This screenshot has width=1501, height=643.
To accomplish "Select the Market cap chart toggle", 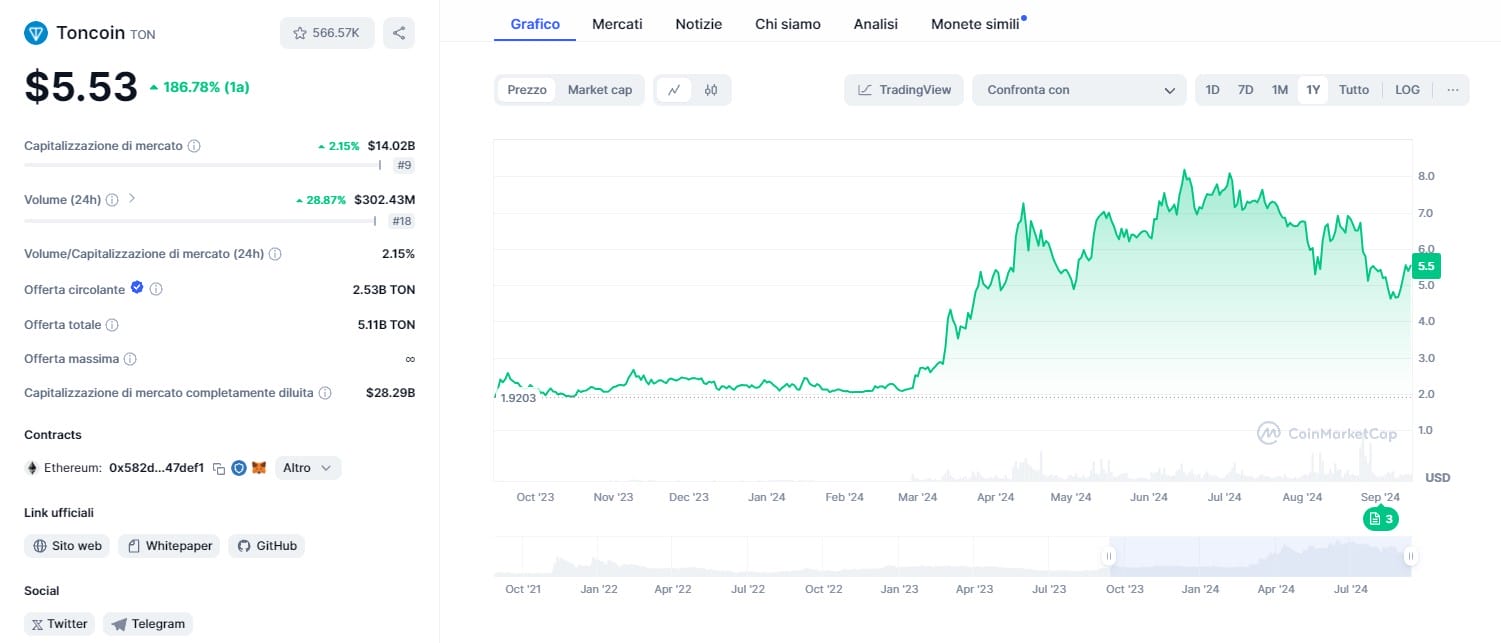I will click(x=600, y=90).
